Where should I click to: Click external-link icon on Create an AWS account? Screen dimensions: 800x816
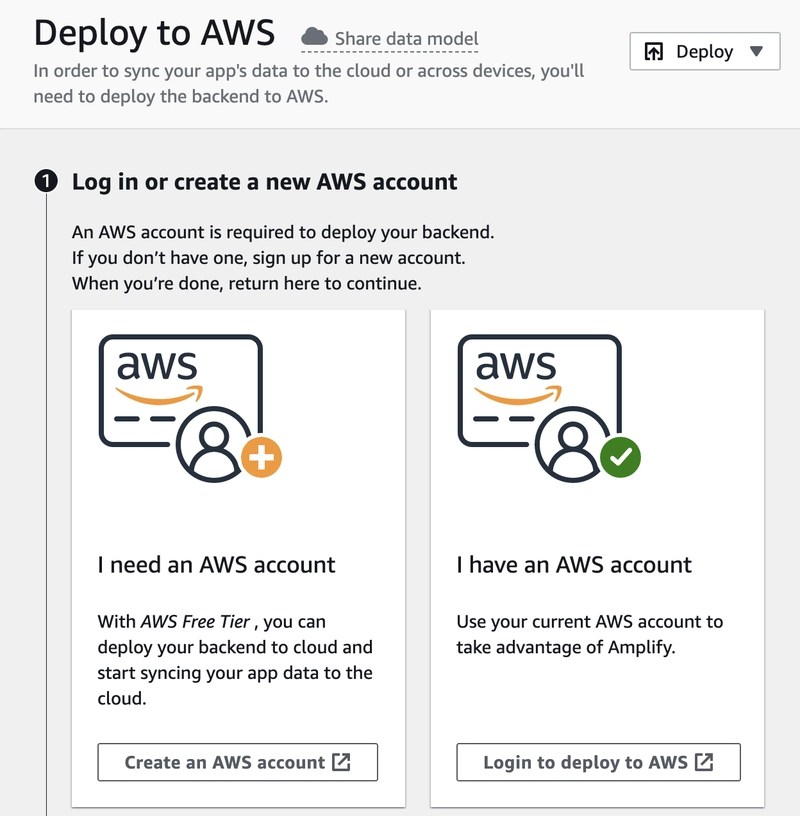pyautogui.click(x=341, y=762)
